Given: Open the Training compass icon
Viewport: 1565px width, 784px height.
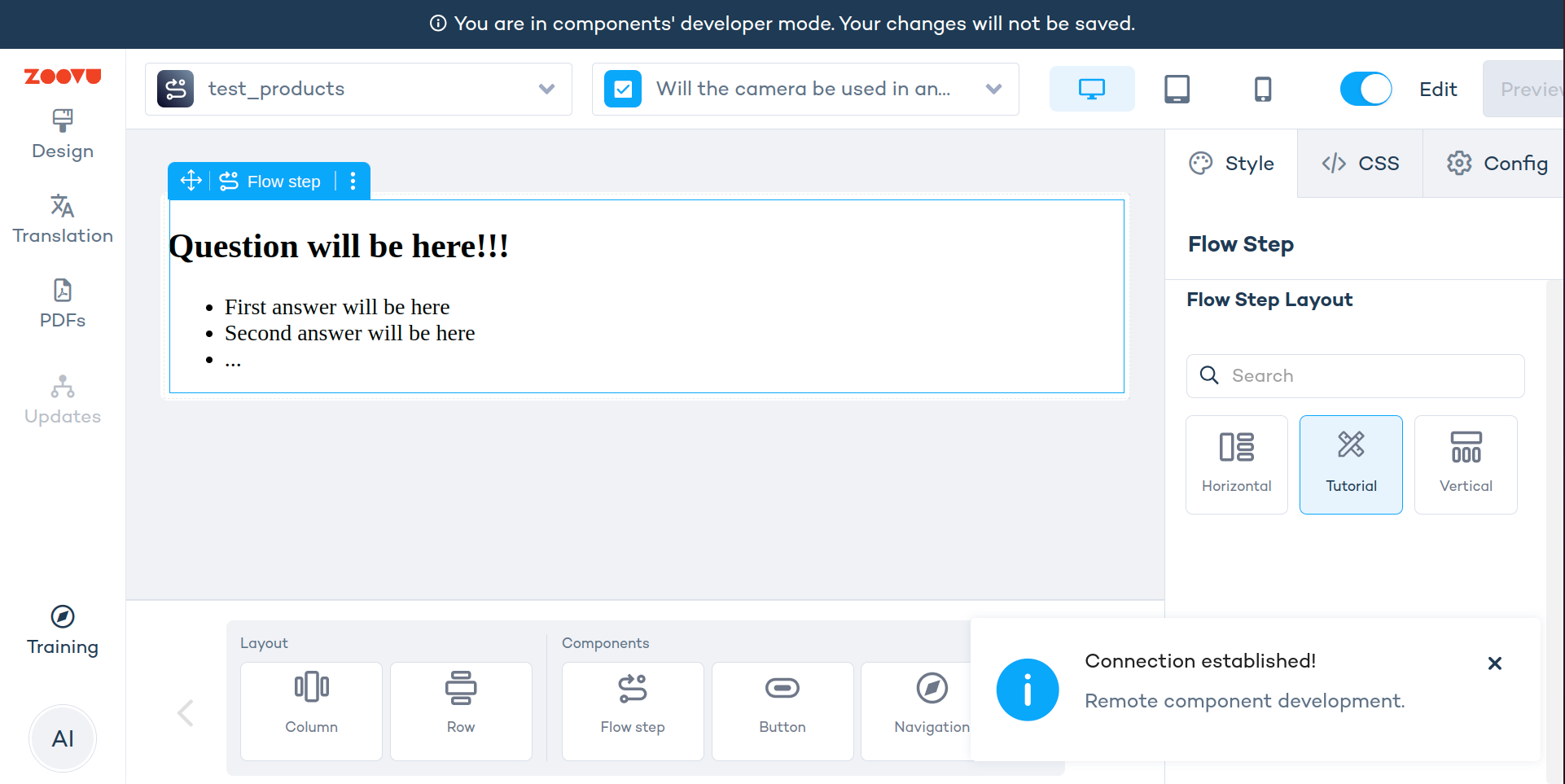Looking at the screenshot, I should 63,617.
